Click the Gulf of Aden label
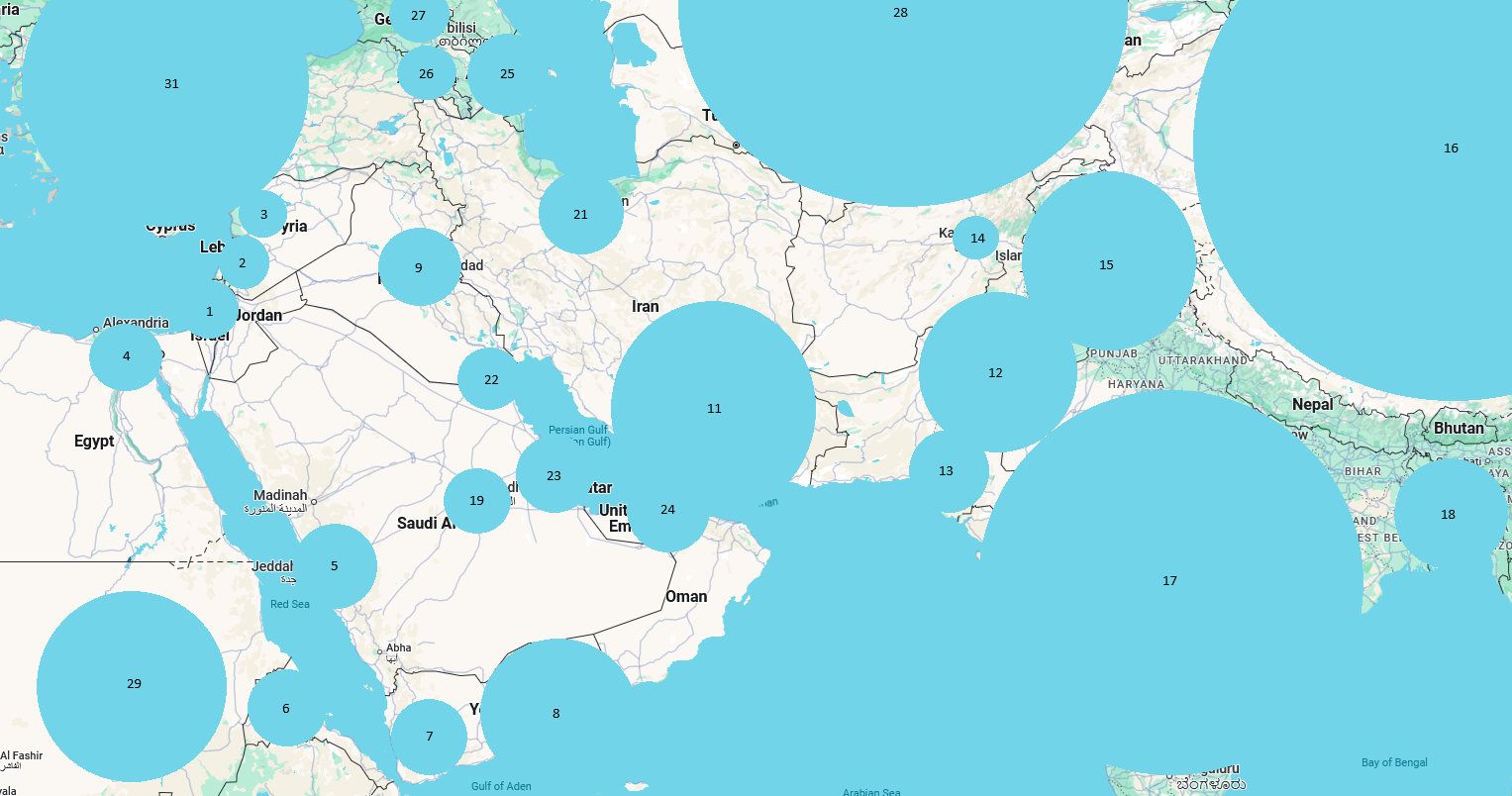This screenshot has height=796, width=1512. point(501,786)
